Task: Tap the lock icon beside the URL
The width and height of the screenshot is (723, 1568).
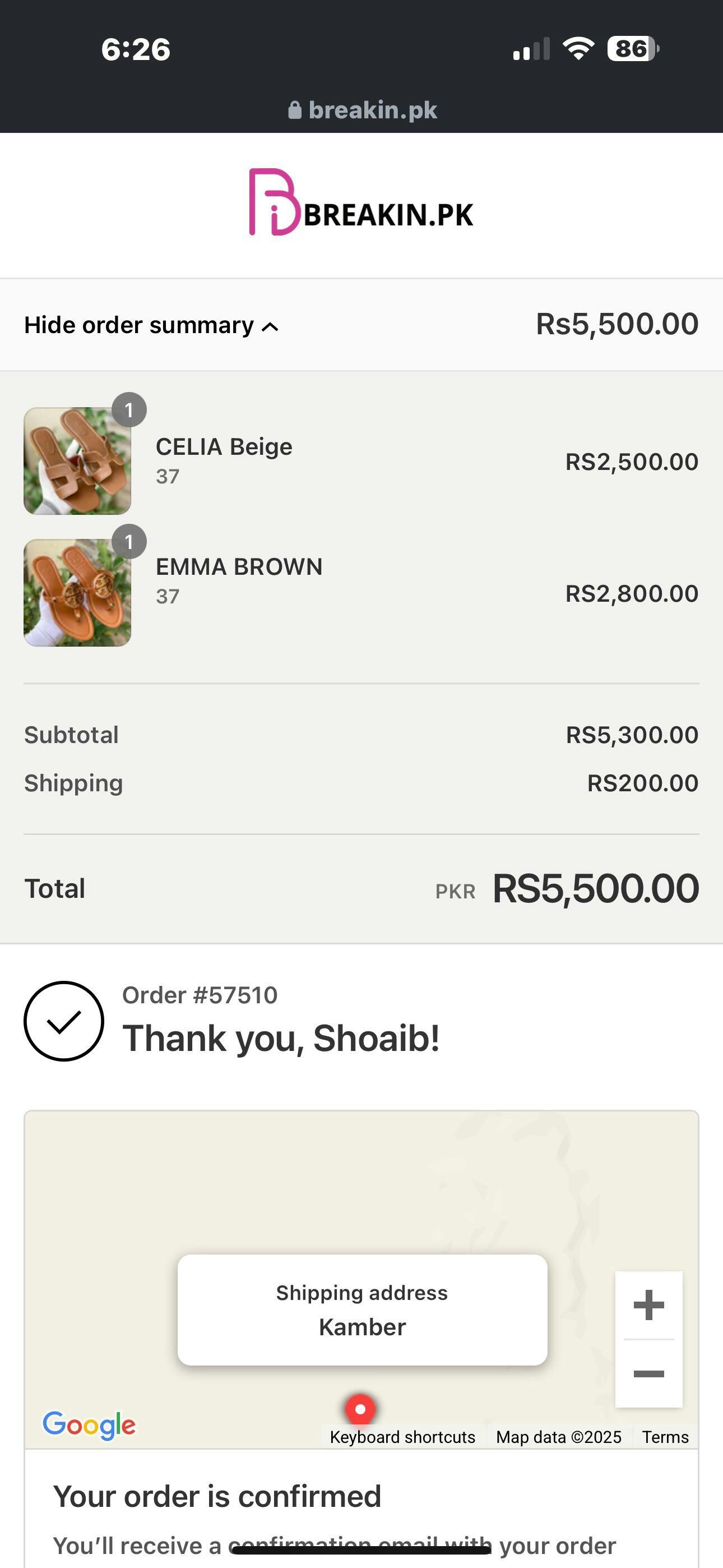Action: pos(295,110)
